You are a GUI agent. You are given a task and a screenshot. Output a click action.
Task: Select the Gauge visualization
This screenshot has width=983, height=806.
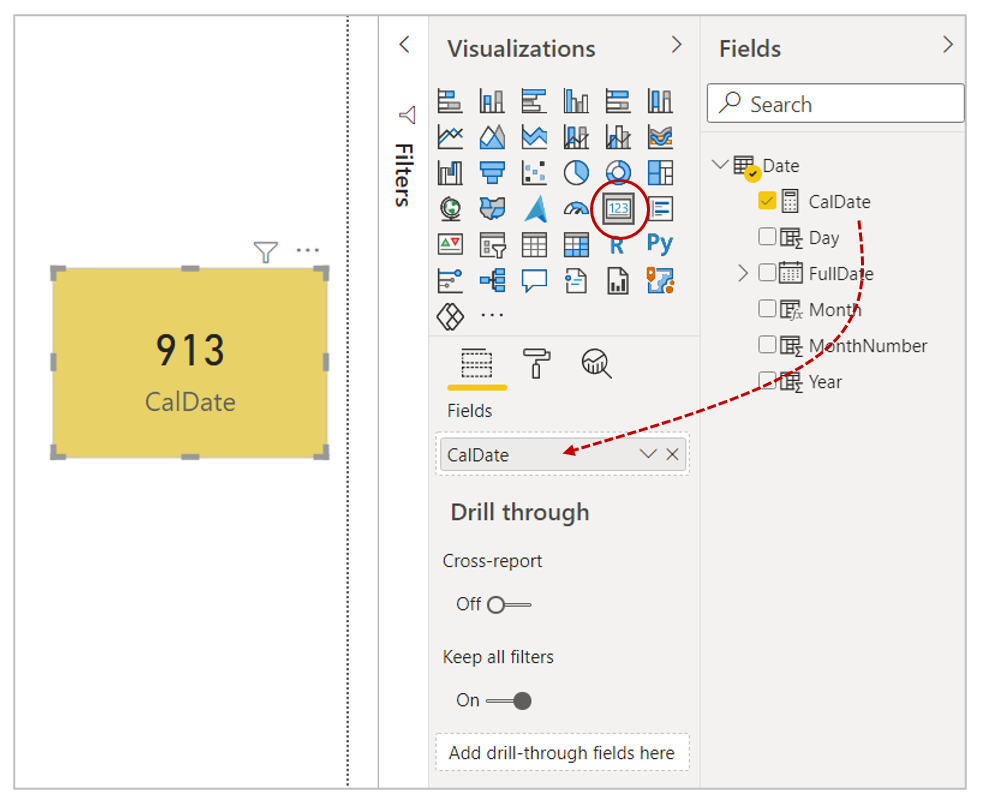(x=576, y=208)
